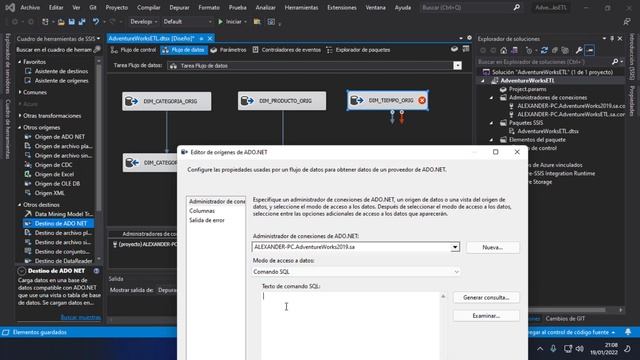
Task: Click Solution Explorer sync refresh icon
Action: [x=544, y=50]
